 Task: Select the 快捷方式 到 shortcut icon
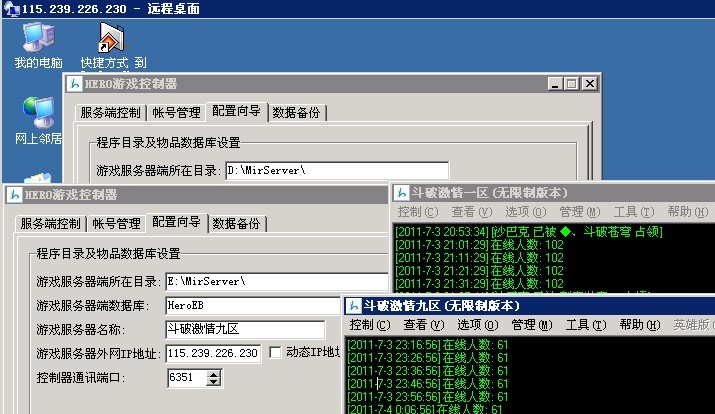[x=111, y=40]
